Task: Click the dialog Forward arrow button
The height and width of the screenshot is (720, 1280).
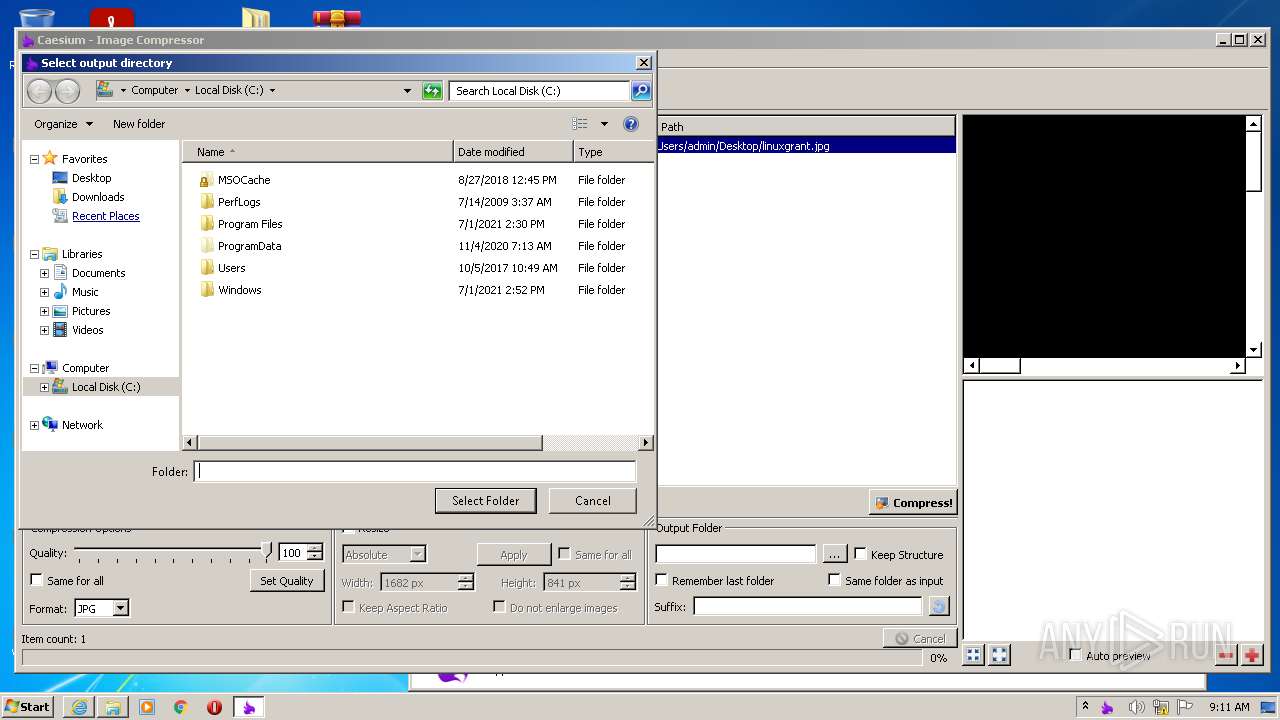Action: (67, 91)
